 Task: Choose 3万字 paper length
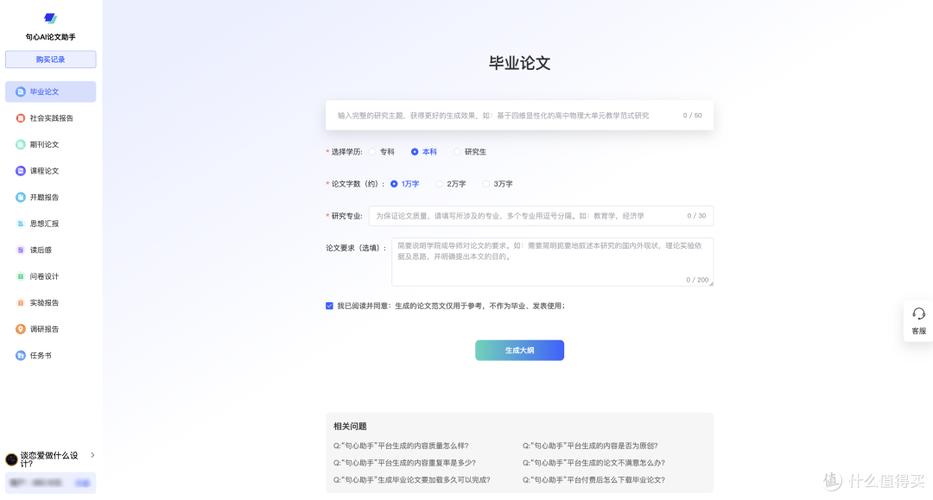486,184
